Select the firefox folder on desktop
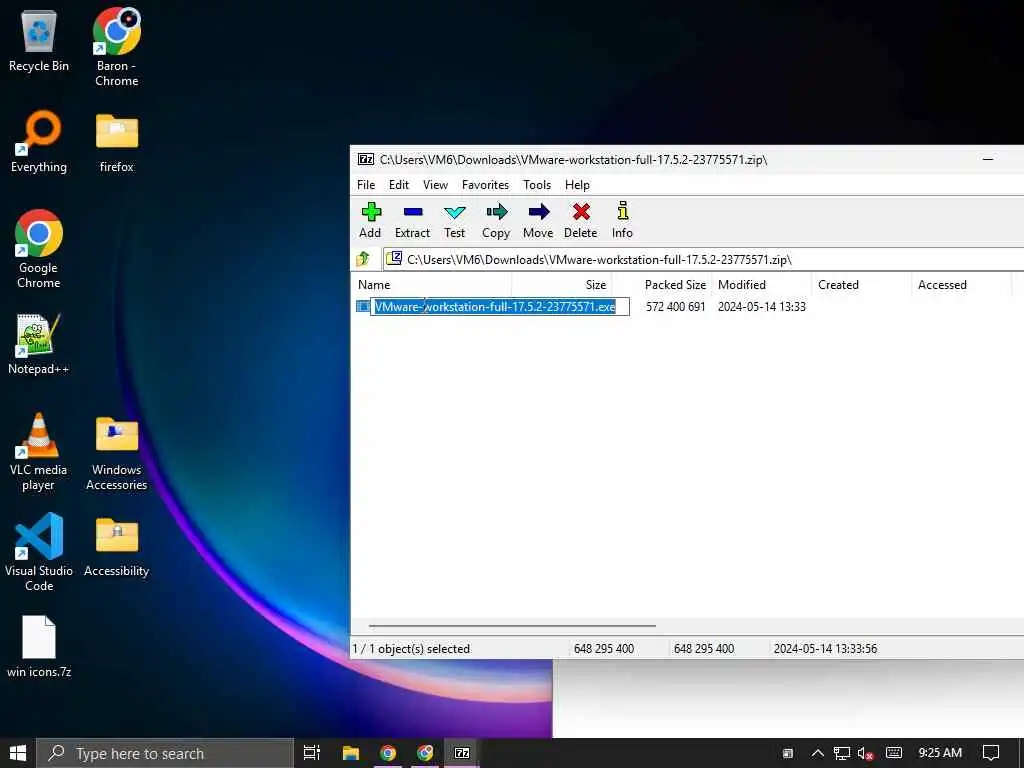The width and height of the screenshot is (1024, 768). 116,141
